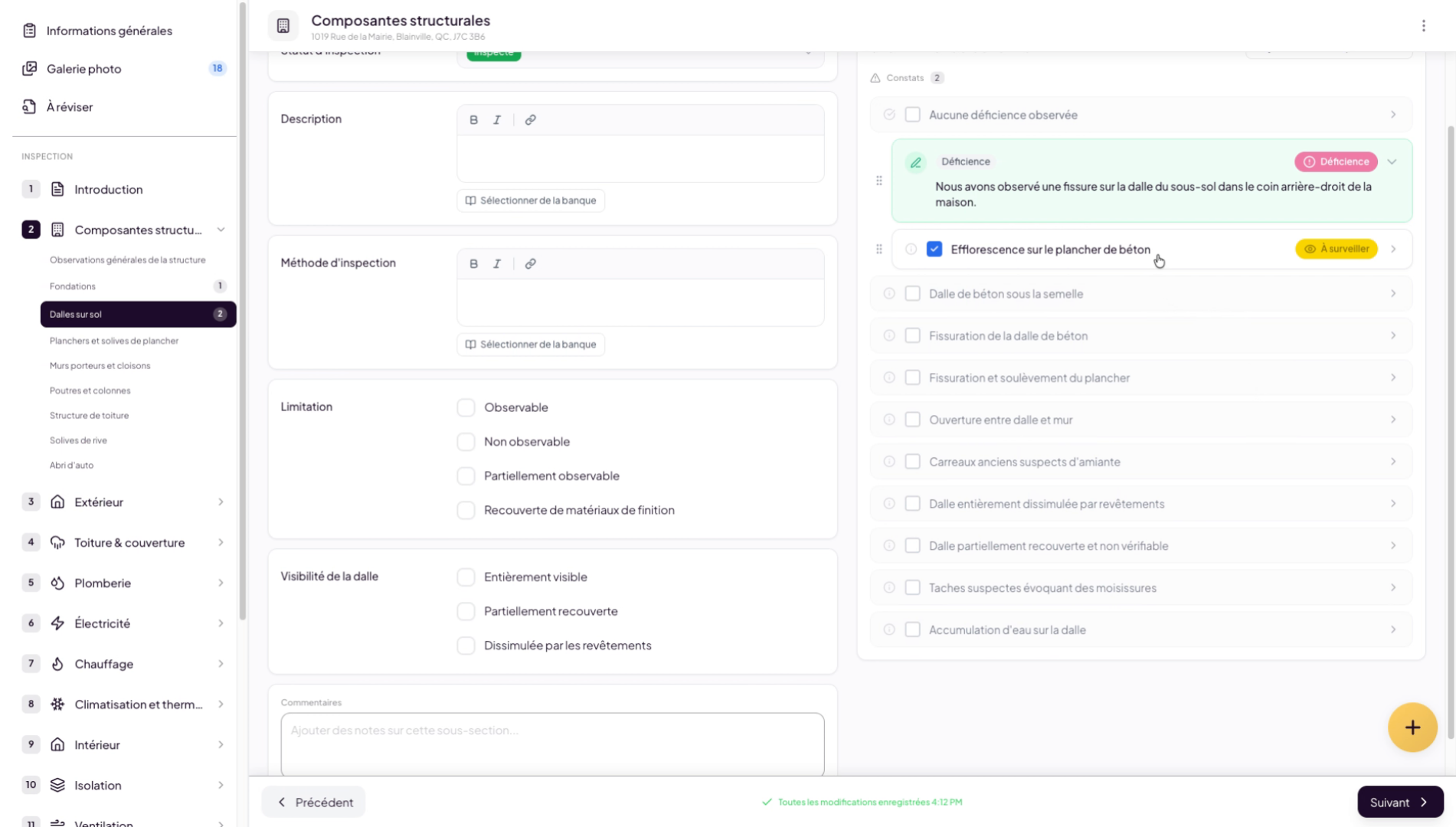Click the link icon in Méthode d'inspection editor
Screen dimensions: 1456x827
pyautogui.click(x=530, y=263)
